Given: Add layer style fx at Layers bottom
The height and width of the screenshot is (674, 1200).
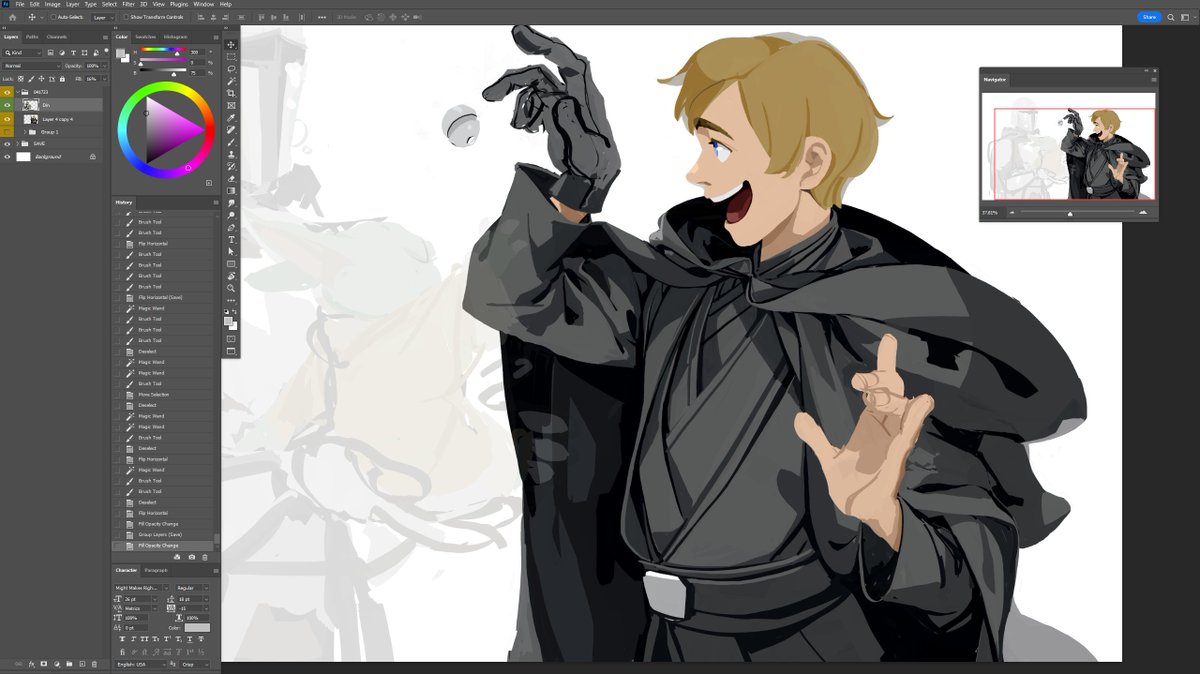Looking at the screenshot, I should click(31, 664).
